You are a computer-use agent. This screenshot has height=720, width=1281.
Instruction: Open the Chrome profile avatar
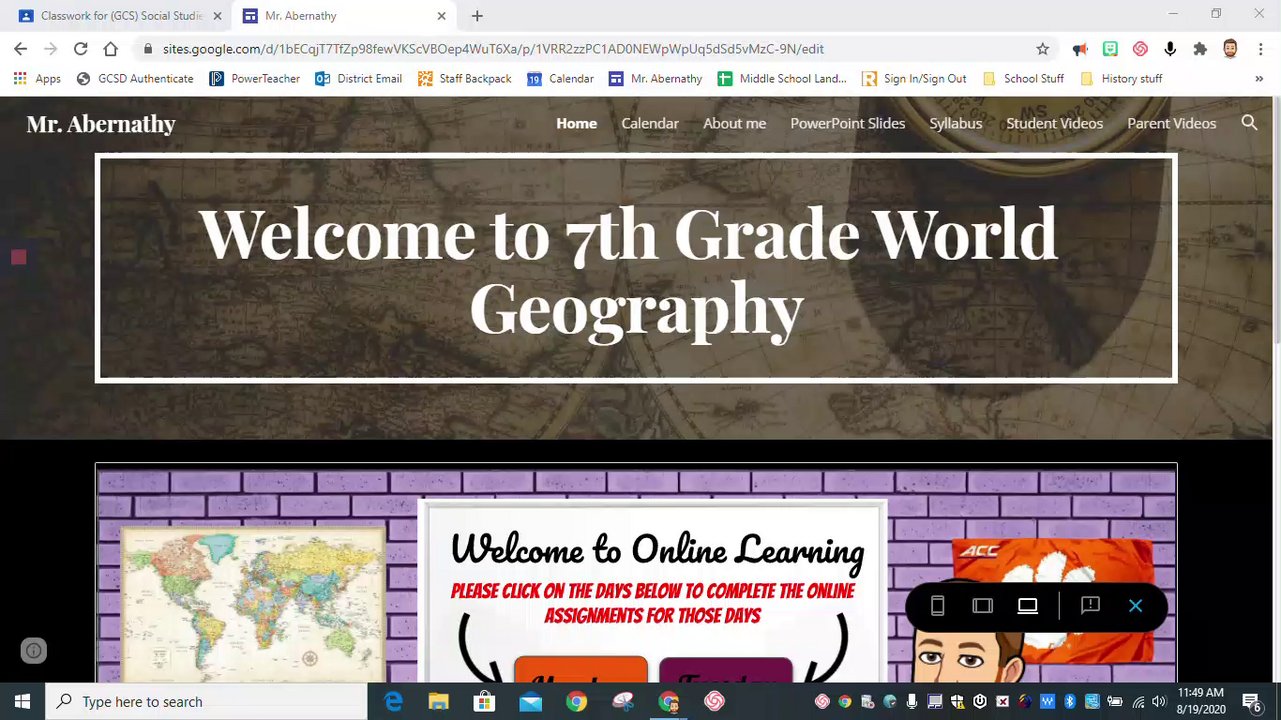click(x=1231, y=48)
